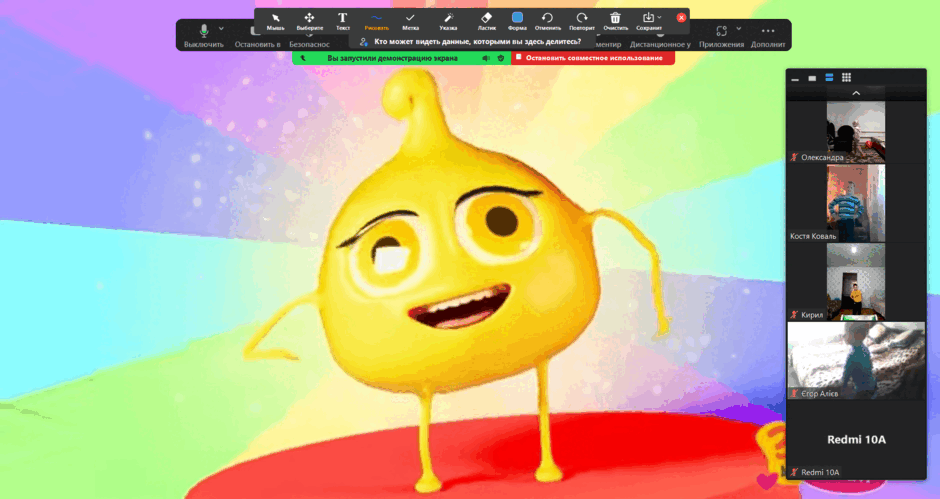940x499 pixels.
Task: Select Костя Коваль's video thumbnail
Action: 855,203
